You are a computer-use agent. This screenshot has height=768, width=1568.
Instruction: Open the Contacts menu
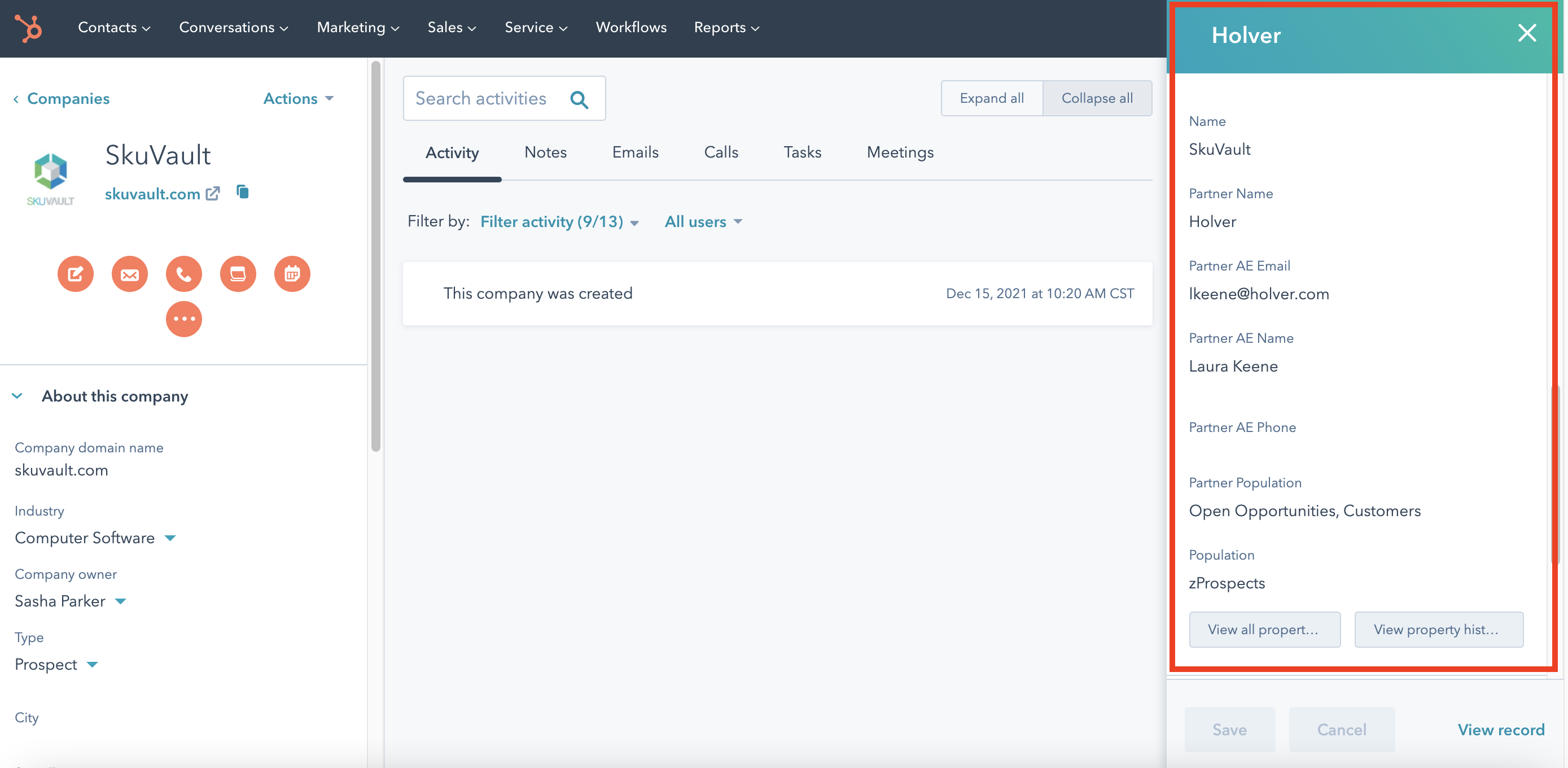[114, 28]
